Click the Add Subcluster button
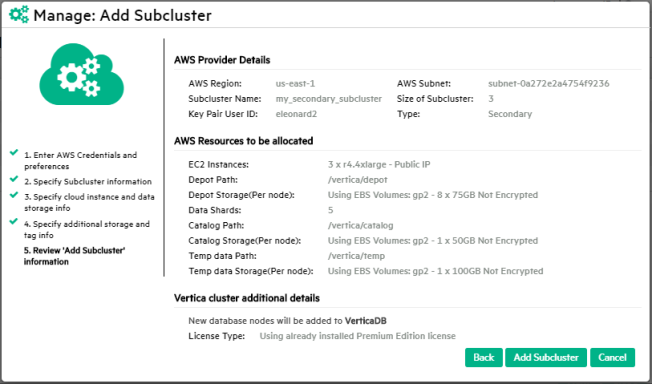Viewport: 652px width, 384px height. (x=546, y=357)
